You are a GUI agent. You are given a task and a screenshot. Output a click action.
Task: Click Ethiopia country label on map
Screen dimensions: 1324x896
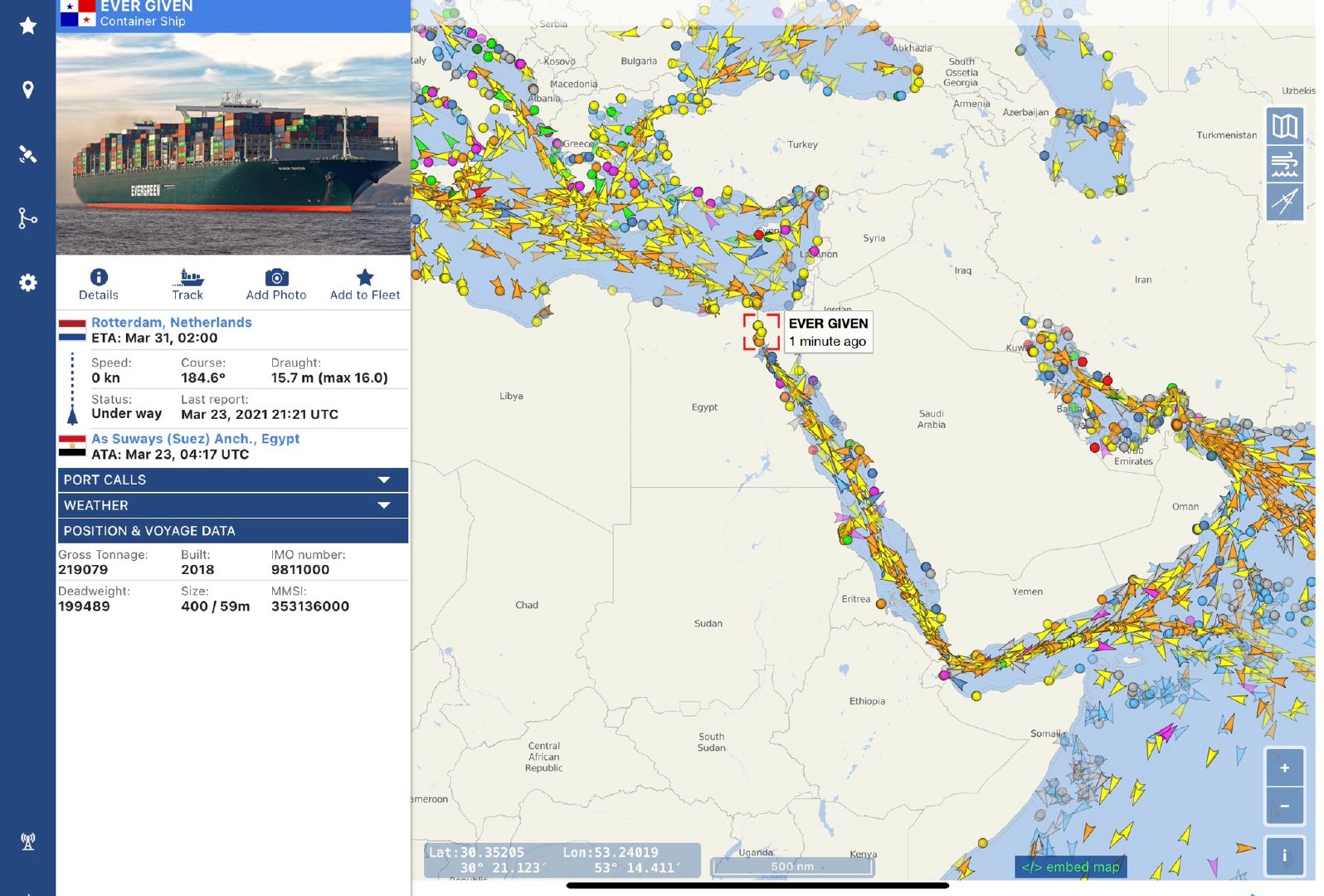[867, 701]
